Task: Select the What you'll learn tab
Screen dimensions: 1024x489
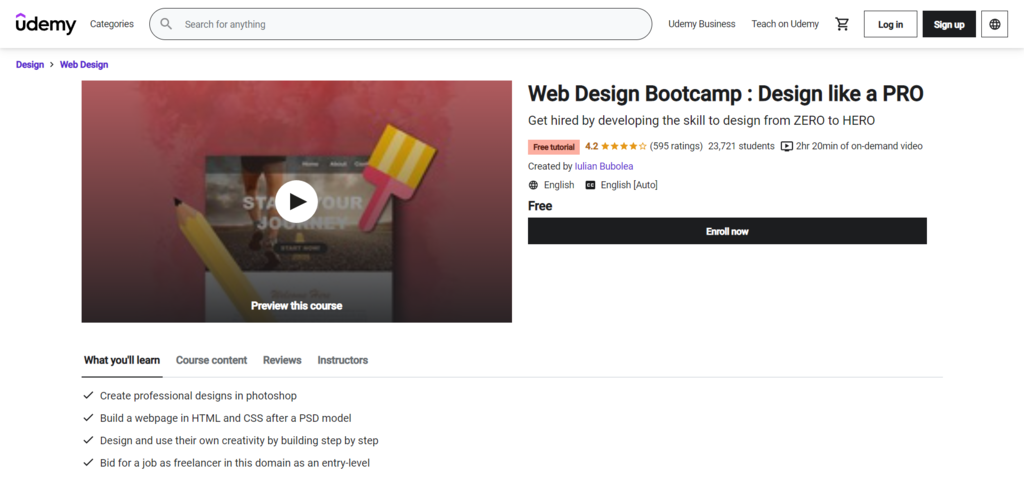Action: [x=121, y=360]
